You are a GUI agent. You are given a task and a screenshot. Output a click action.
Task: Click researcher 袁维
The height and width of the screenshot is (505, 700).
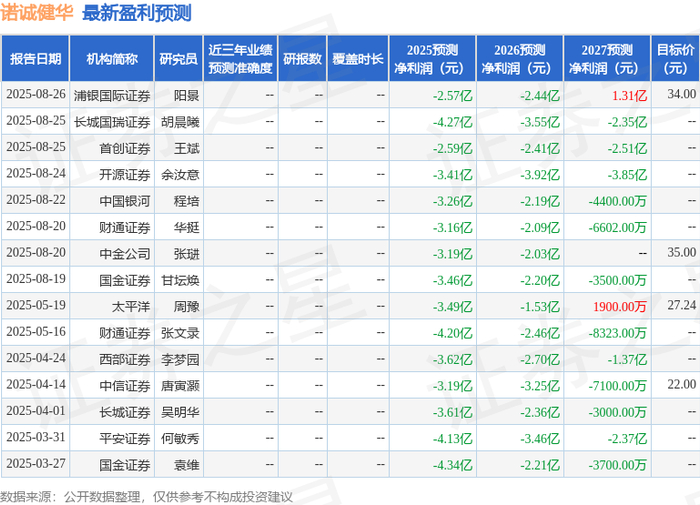(187, 464)
